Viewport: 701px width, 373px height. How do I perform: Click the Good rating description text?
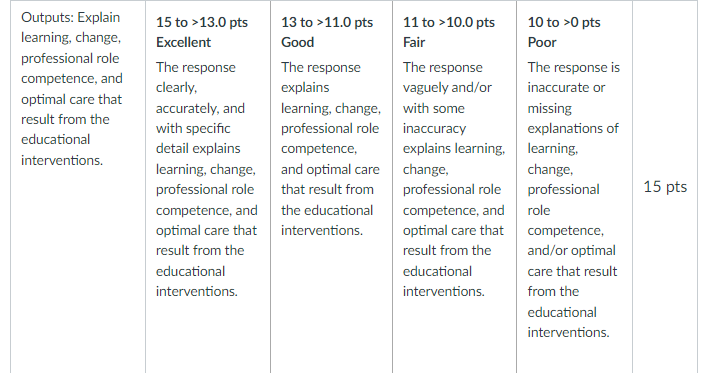330,149
